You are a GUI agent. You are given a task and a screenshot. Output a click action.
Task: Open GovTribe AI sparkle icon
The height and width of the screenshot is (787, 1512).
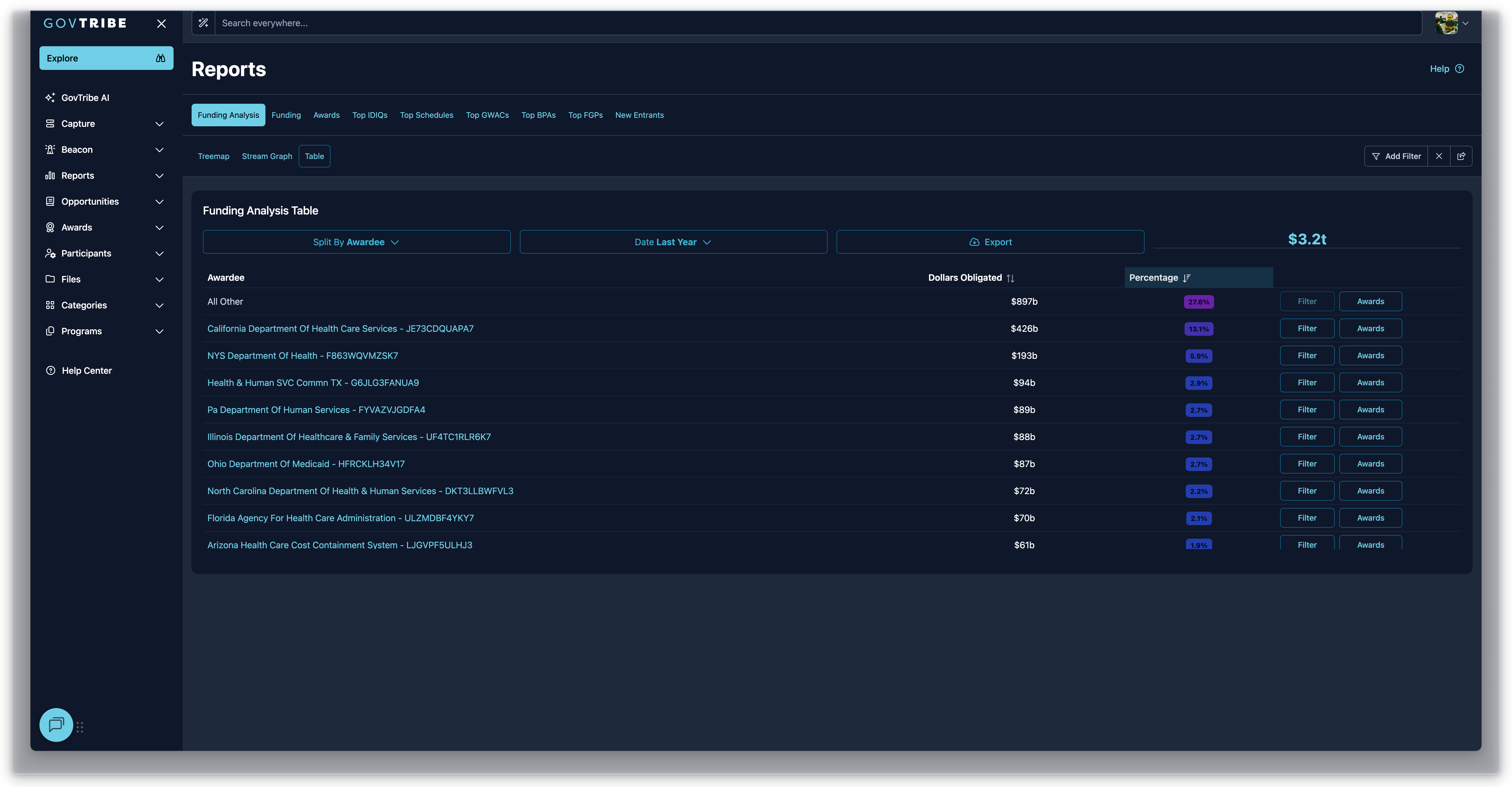point(50,98)
